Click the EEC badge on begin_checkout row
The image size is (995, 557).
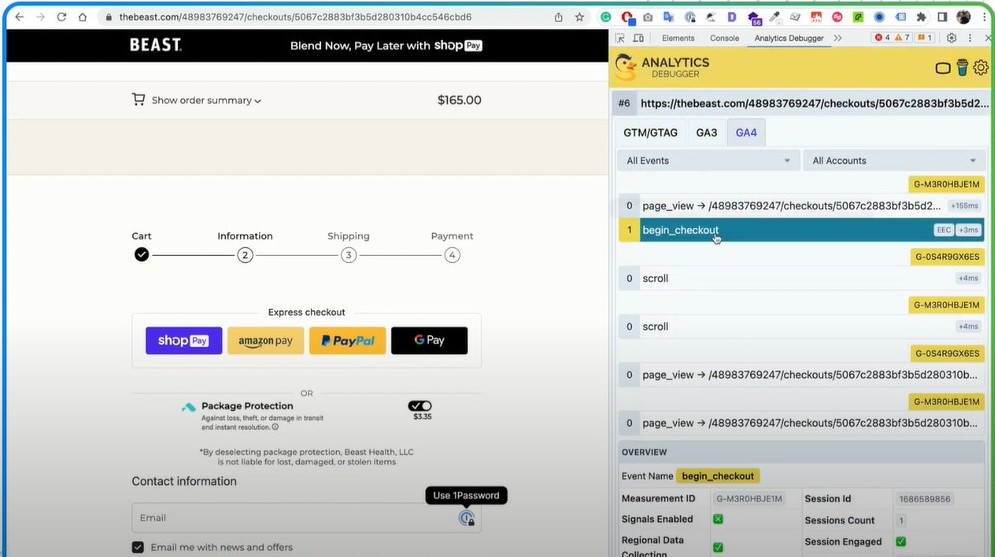point(944,230)
